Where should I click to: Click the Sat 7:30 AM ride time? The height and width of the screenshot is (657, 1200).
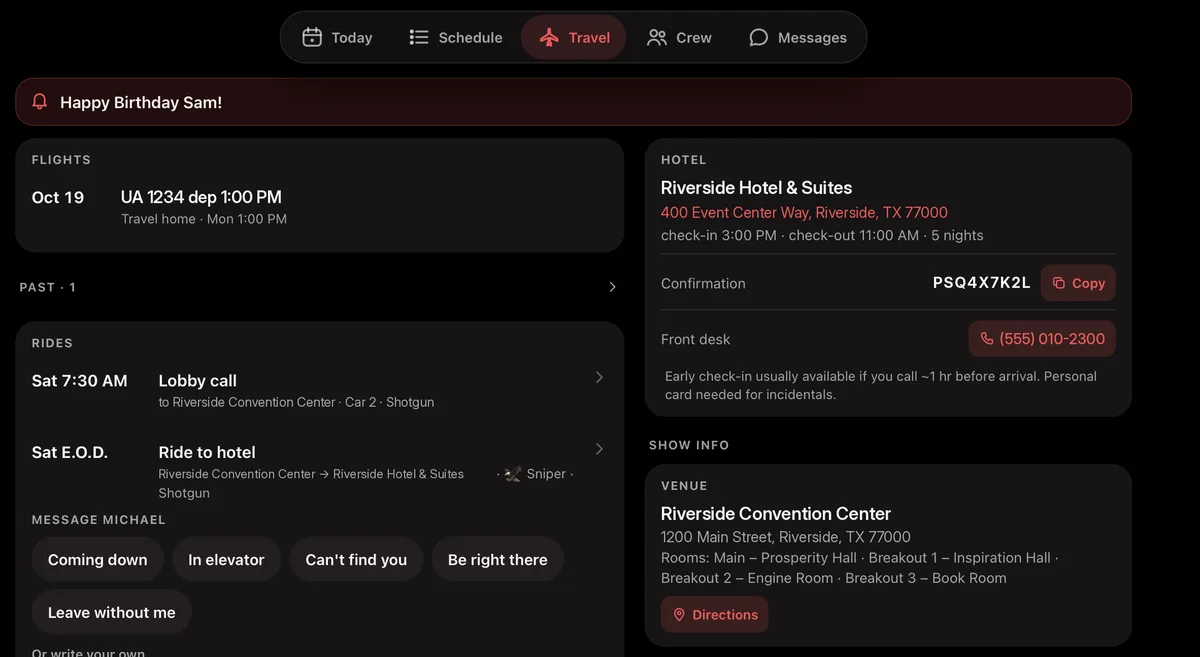80,381
